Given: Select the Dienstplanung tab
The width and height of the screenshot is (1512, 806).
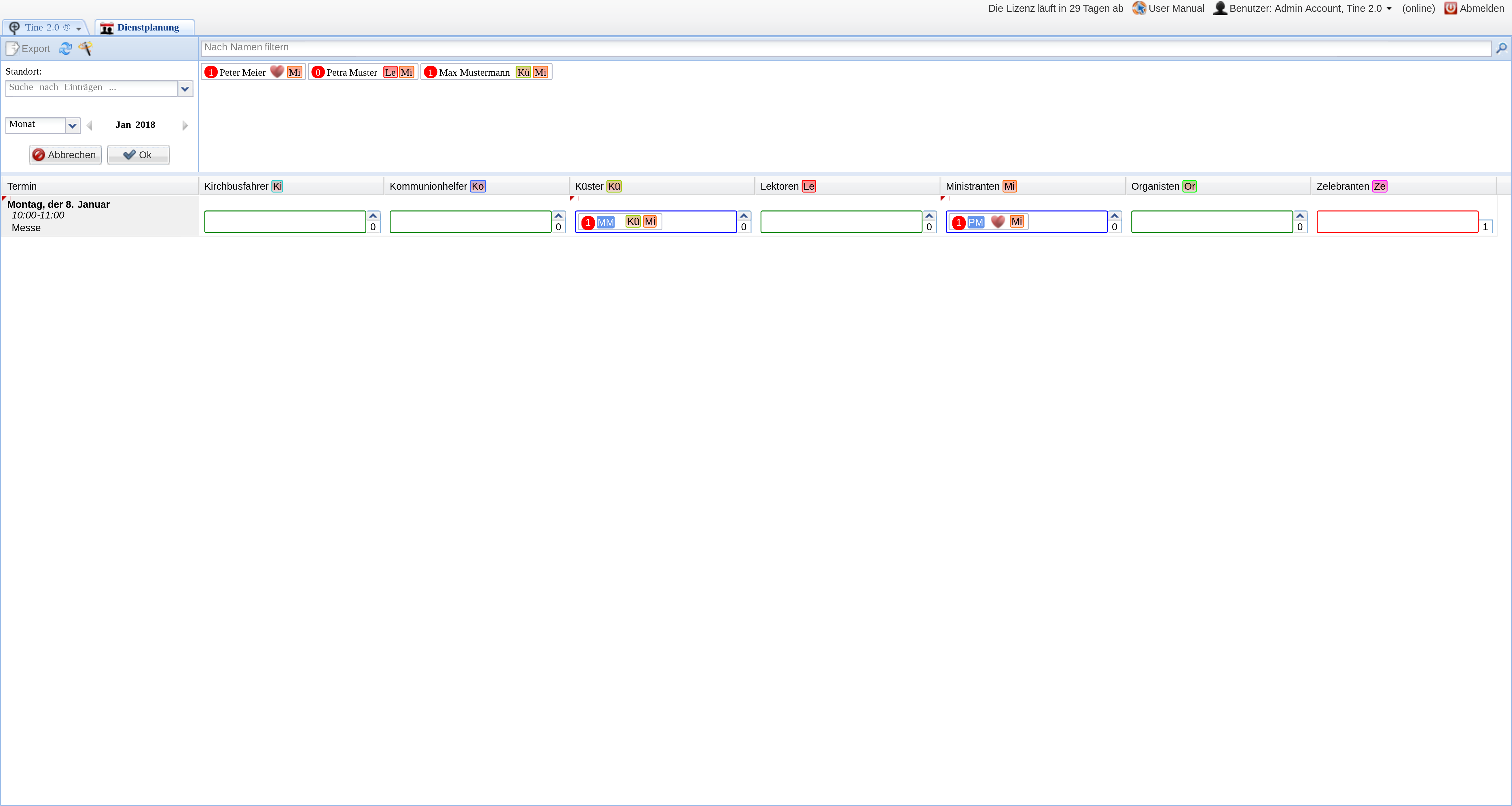Looking at the screenshot, I should coord(145,28).
